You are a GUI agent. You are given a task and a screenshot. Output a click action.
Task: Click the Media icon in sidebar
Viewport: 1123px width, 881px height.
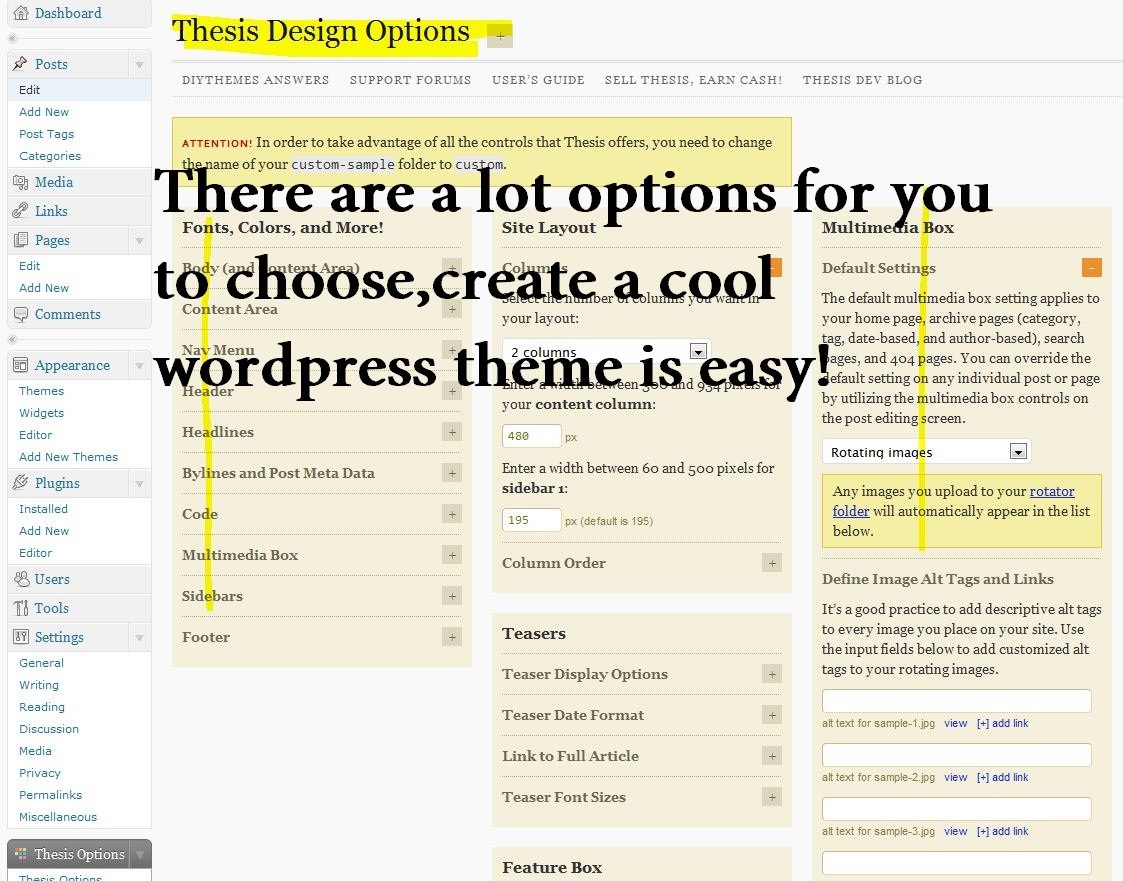click(x=21, y=182)
